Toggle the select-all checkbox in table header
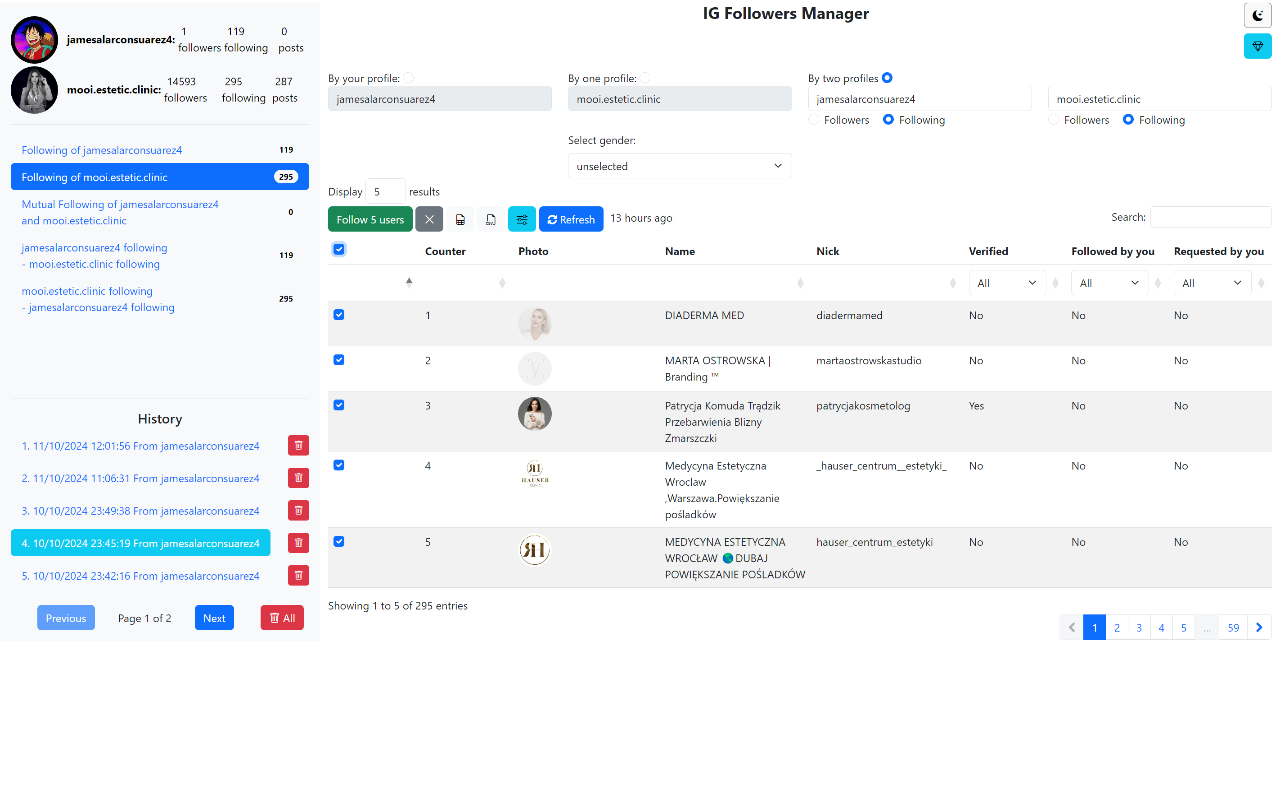 [339, 248]
